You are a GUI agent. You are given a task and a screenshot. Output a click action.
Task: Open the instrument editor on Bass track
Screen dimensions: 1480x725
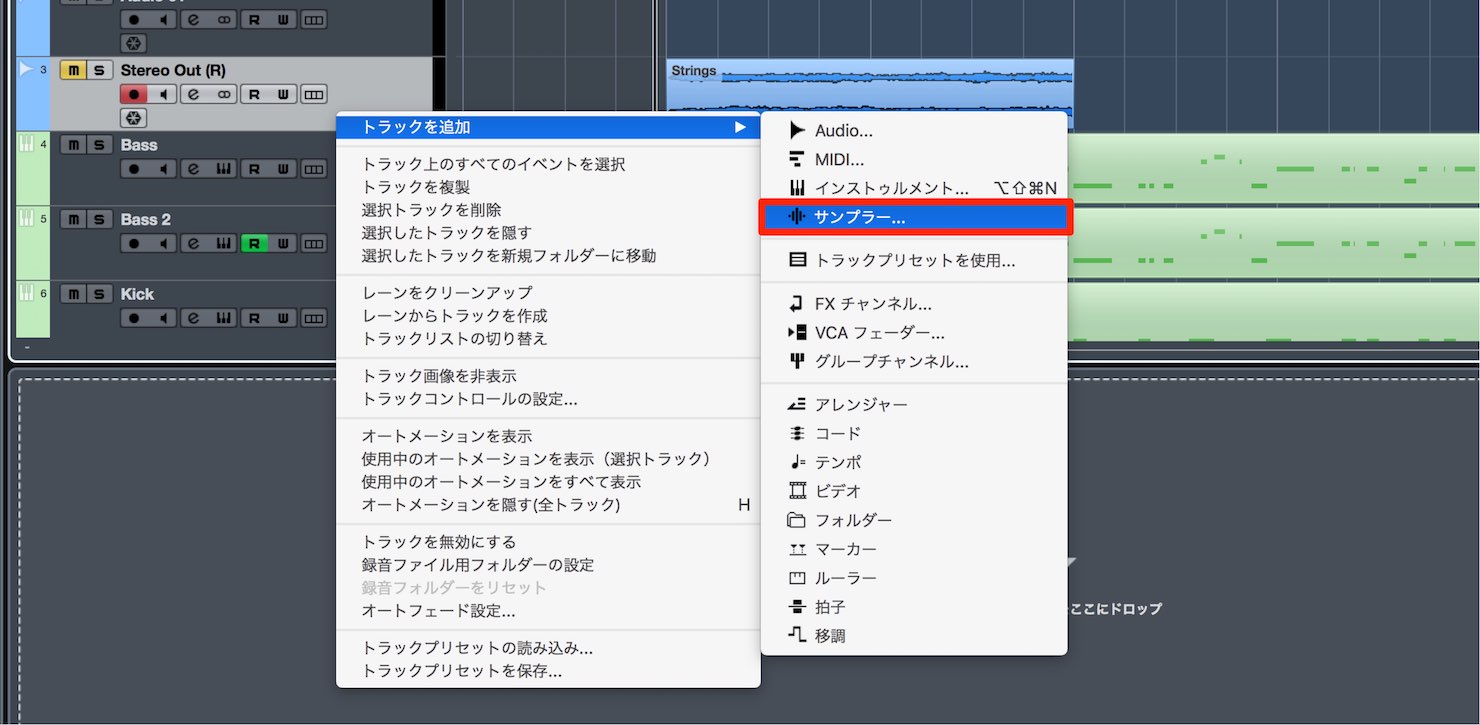(224, 169)
